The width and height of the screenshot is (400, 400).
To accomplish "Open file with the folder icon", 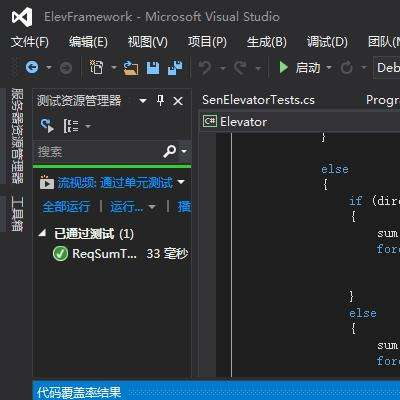I will (131, 68).
